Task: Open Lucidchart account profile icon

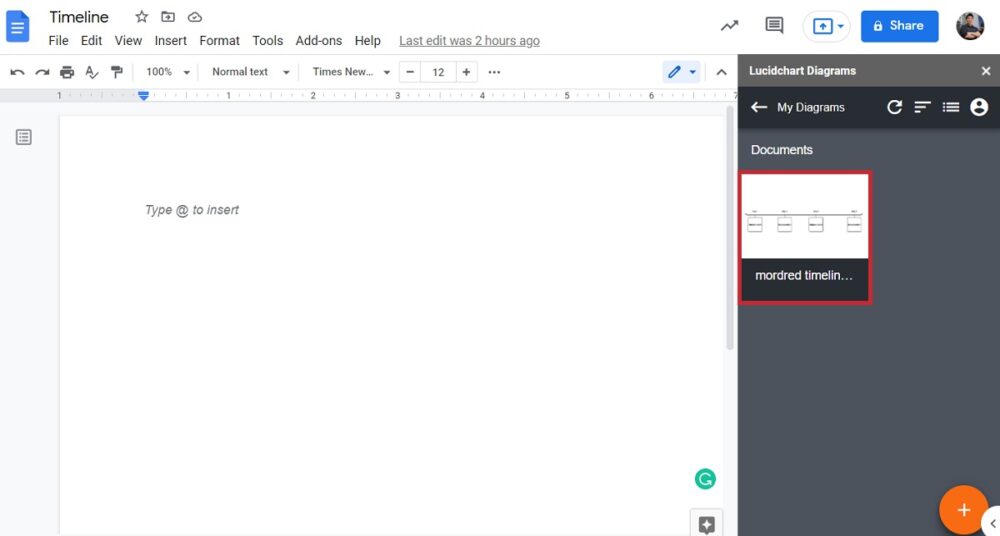Action: [x=979, y=107]
